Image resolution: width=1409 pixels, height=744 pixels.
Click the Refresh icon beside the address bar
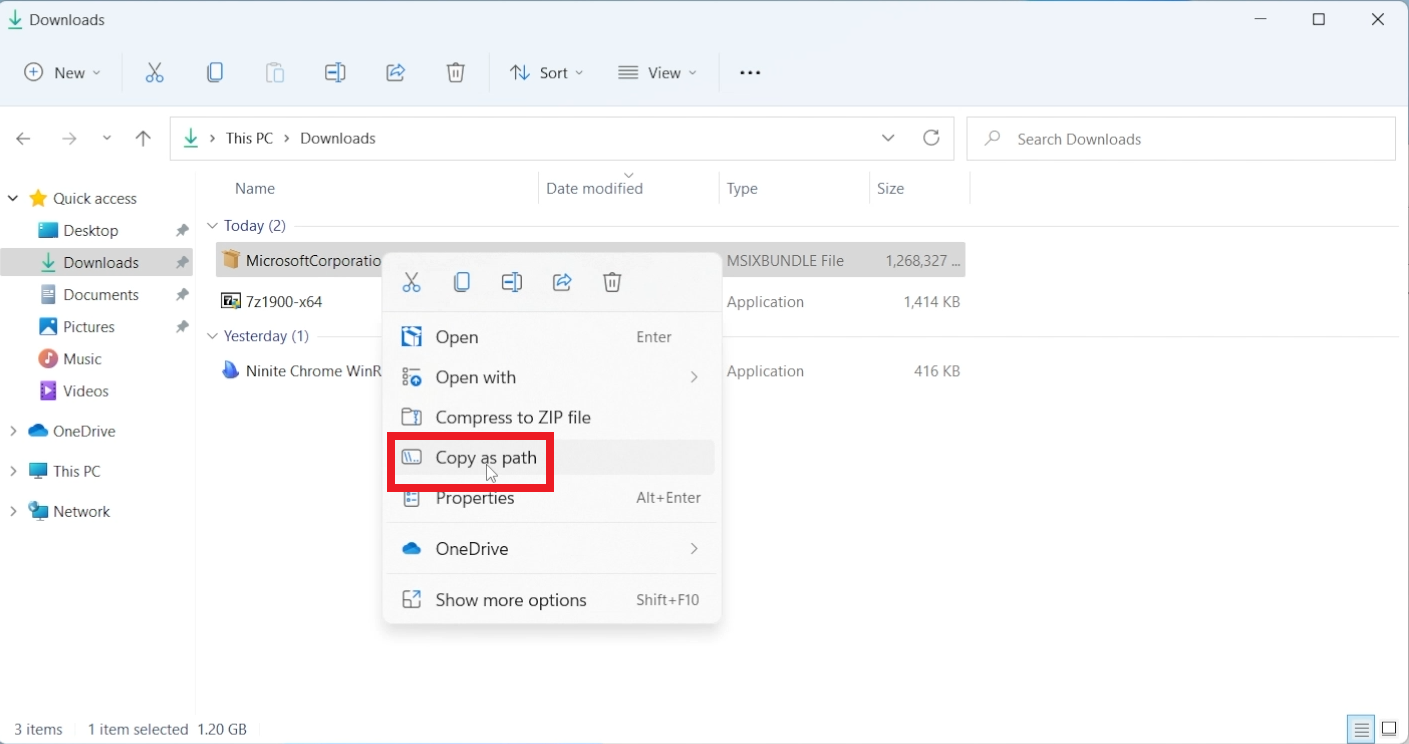point(931,138)
